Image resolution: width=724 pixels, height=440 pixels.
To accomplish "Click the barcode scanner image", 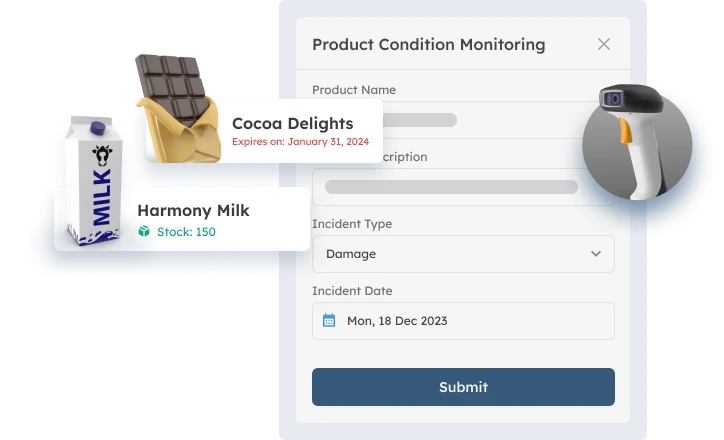I will point(637,139).
